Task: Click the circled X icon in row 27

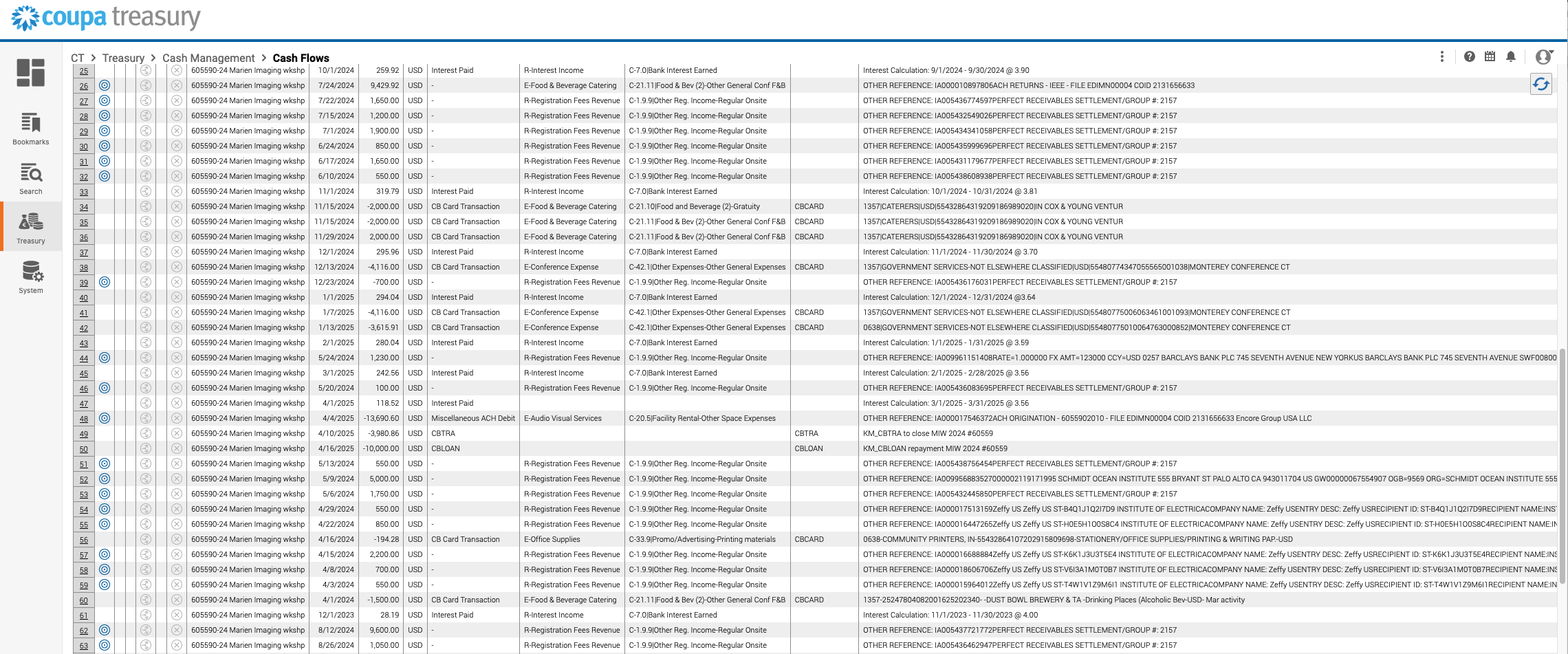Action: pos(177,100)
